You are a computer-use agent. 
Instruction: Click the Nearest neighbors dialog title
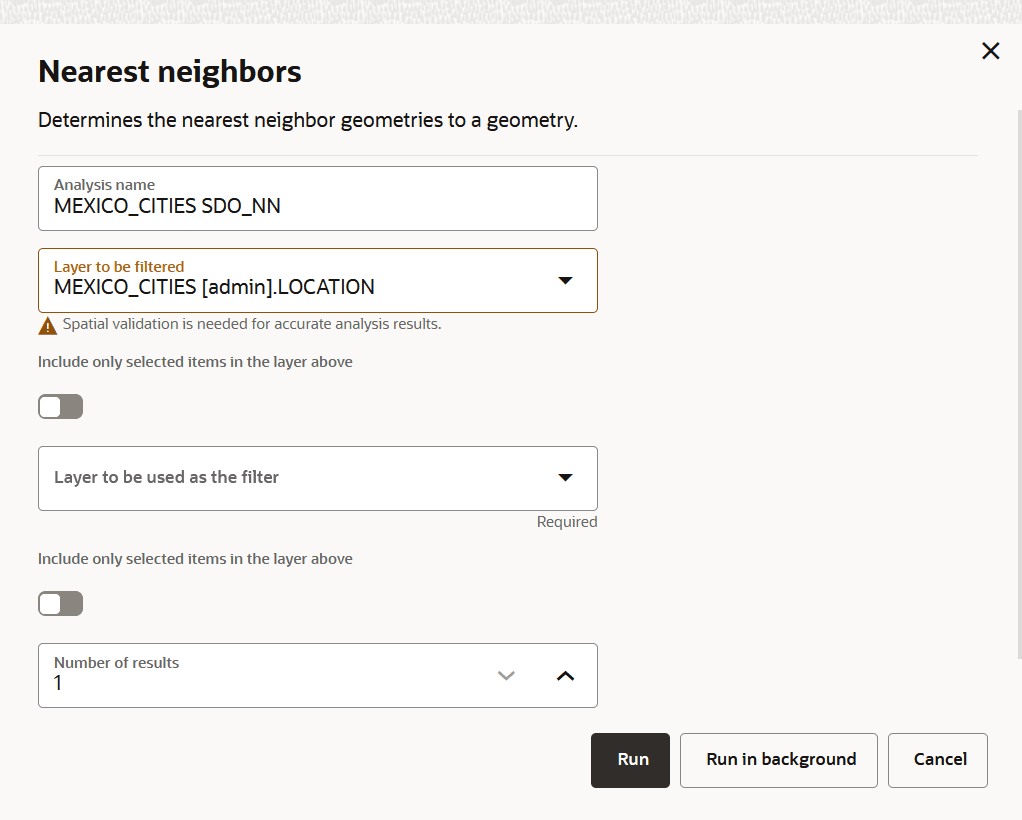169,71
